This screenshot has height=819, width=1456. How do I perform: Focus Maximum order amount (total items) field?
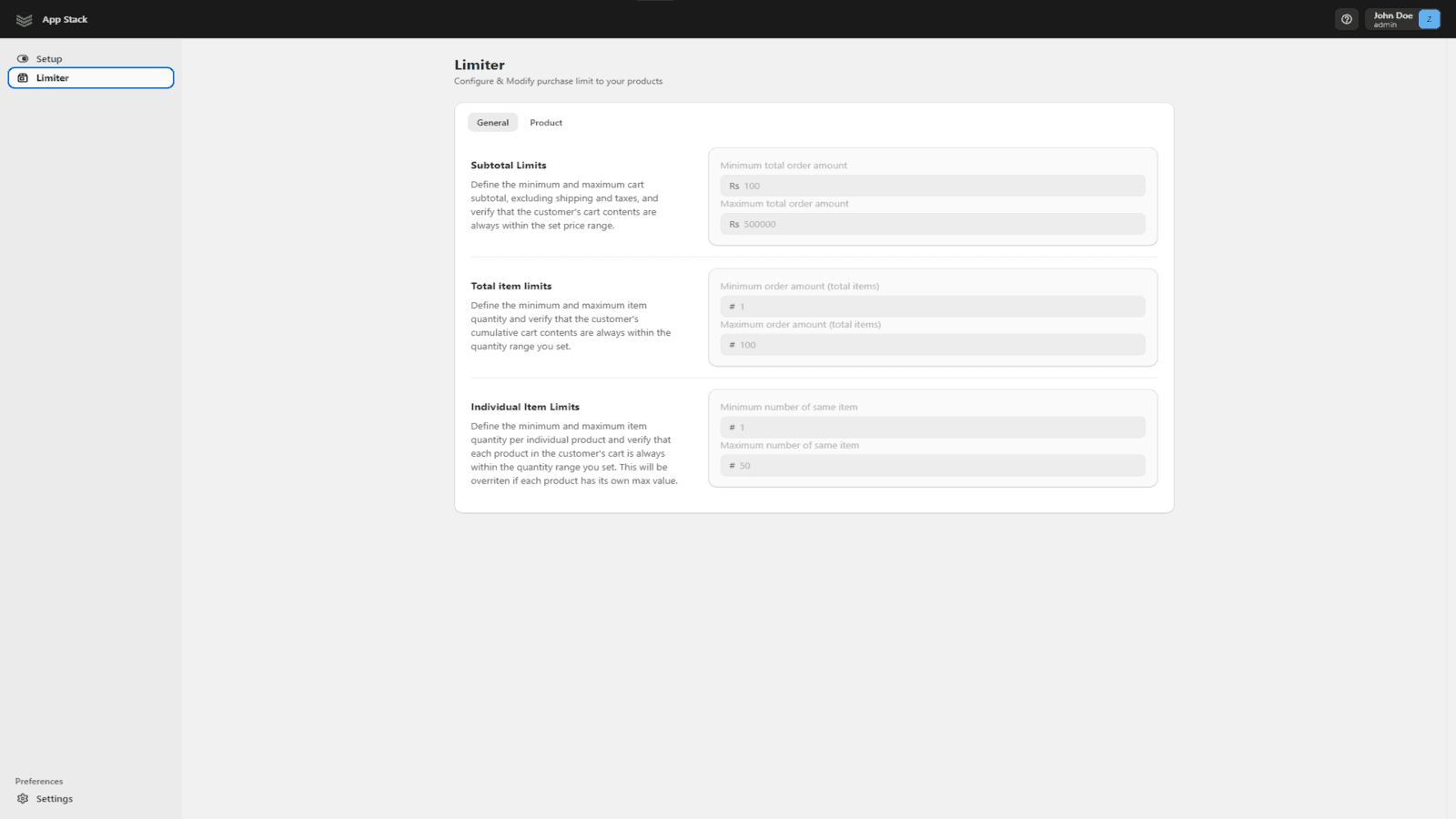pyautogui.click(x=937, y=345)
